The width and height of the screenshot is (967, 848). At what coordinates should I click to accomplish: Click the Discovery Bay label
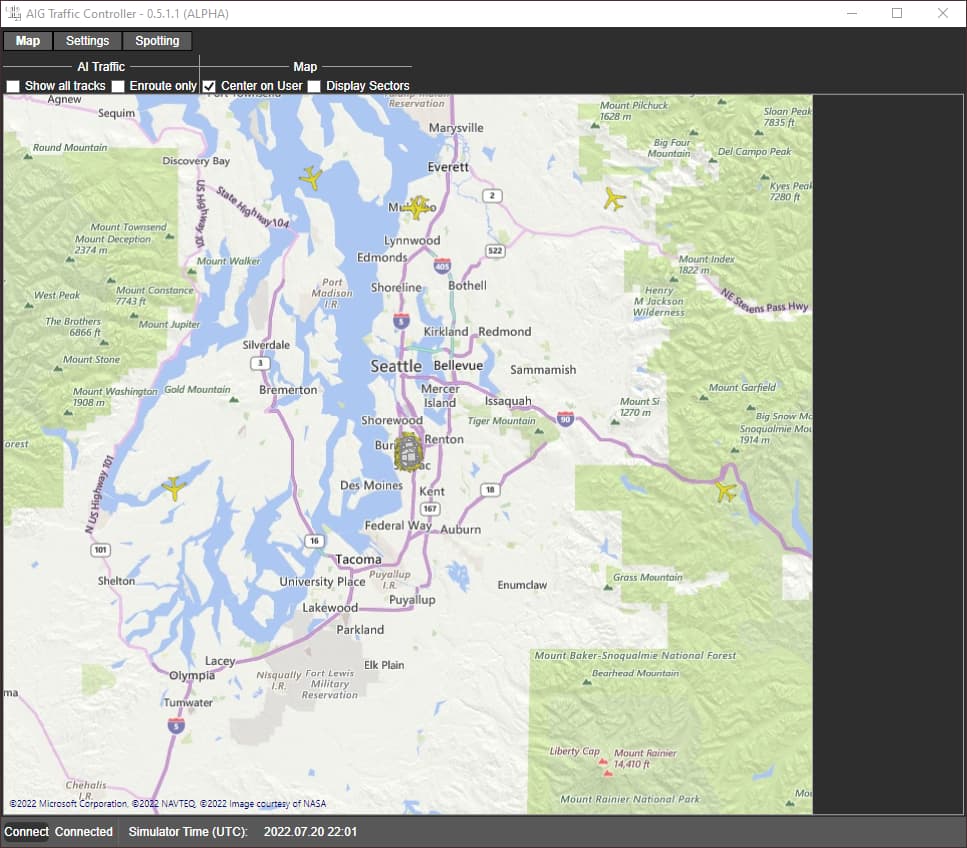click(196, 161)
